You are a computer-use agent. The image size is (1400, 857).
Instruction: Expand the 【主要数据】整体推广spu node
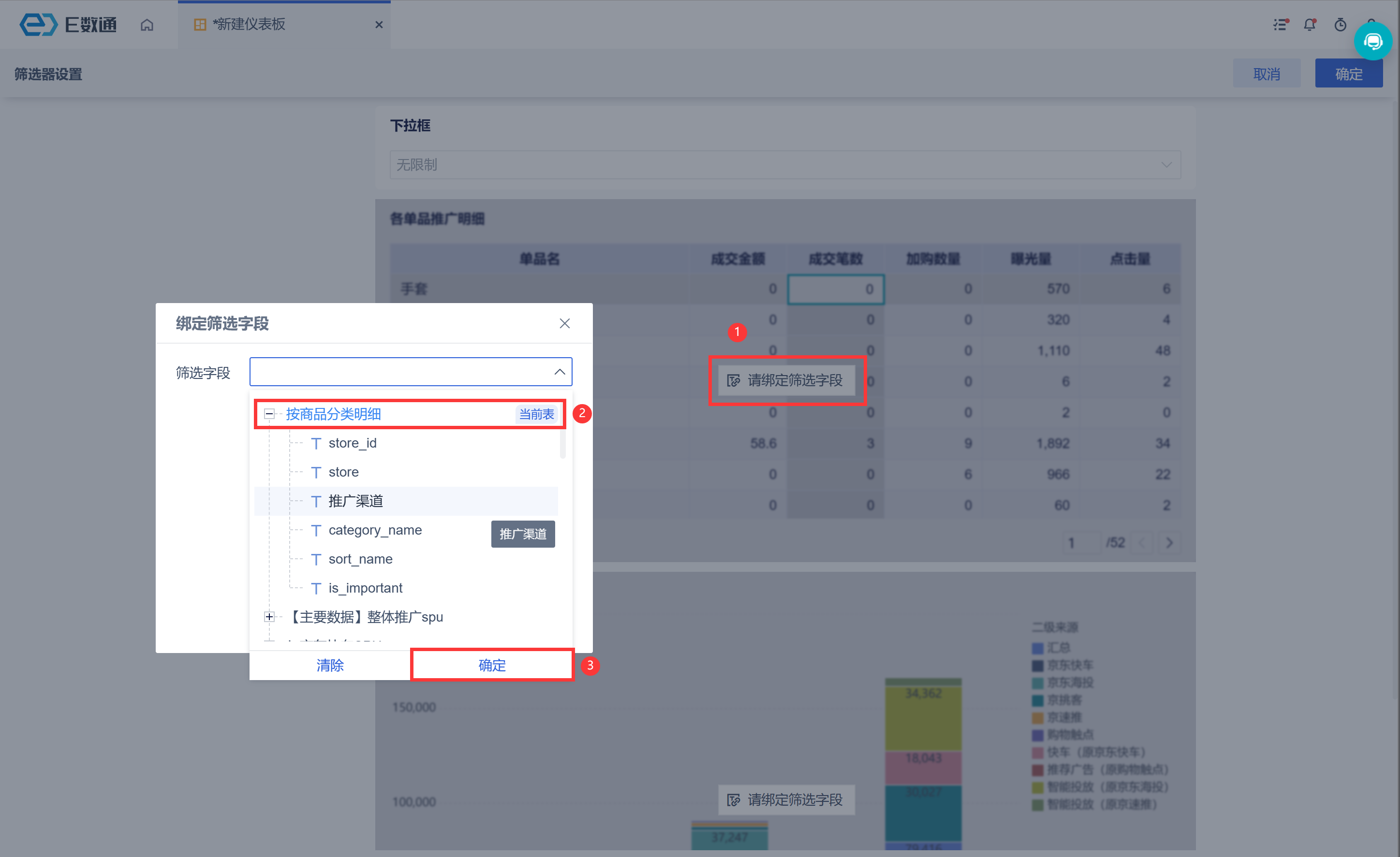[x=269, y=617]
